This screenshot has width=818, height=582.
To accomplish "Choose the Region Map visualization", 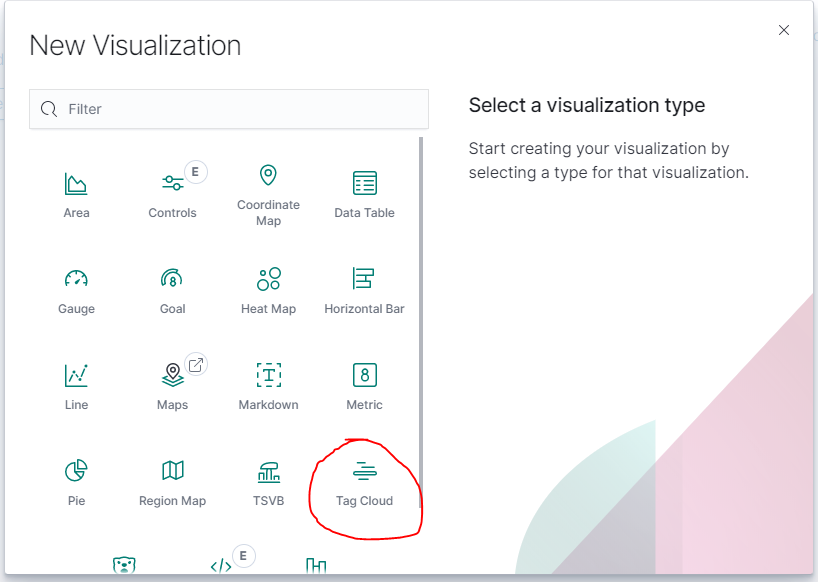I will [x=172, y=483].
